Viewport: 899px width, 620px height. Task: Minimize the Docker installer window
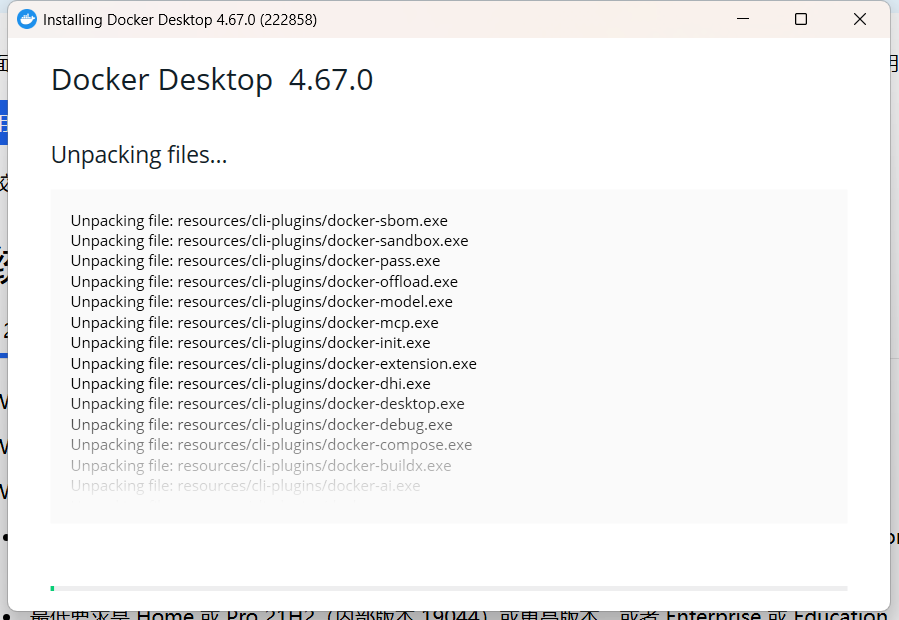pos(743,19)
